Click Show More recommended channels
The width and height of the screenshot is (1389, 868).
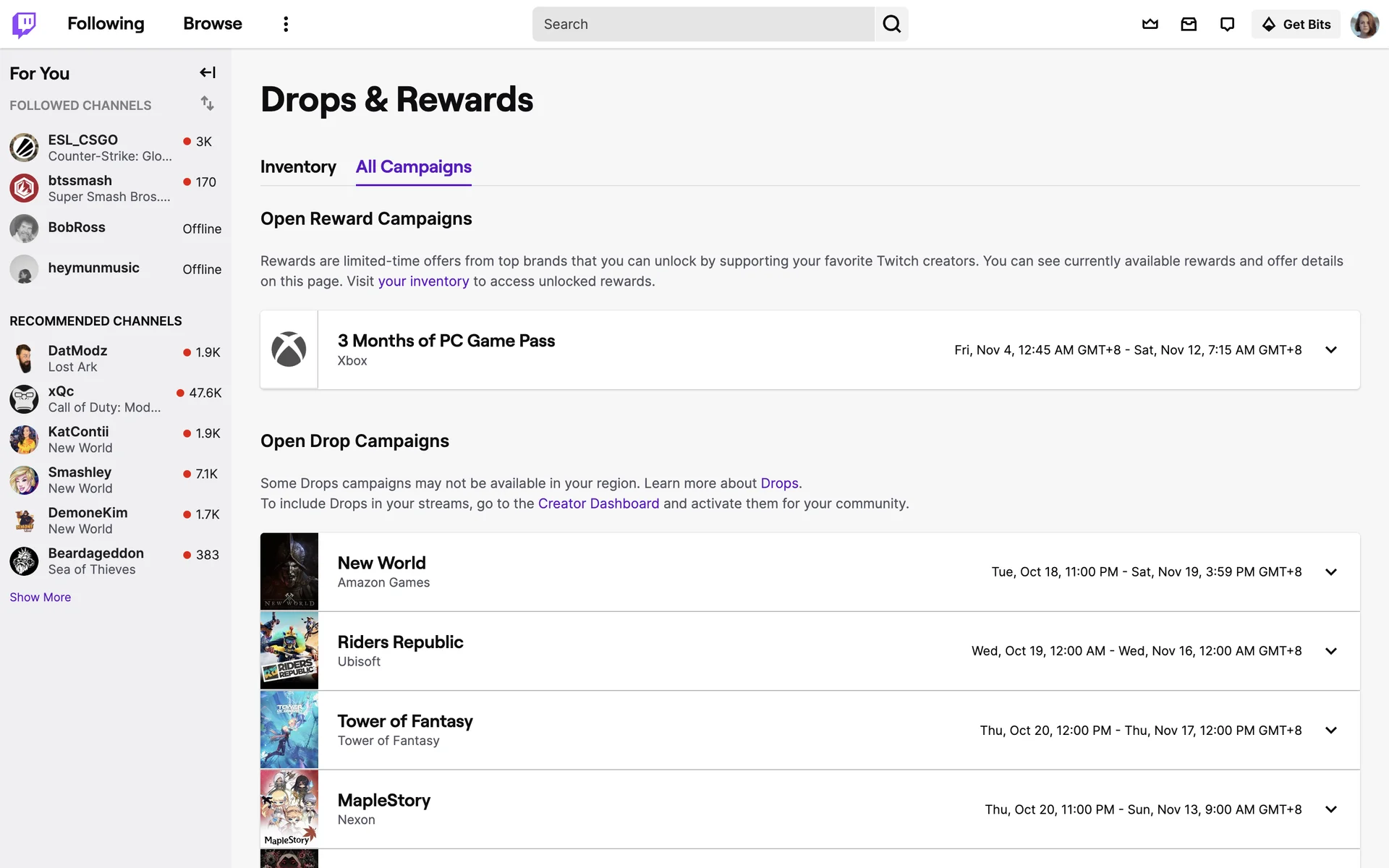point(41,597)
